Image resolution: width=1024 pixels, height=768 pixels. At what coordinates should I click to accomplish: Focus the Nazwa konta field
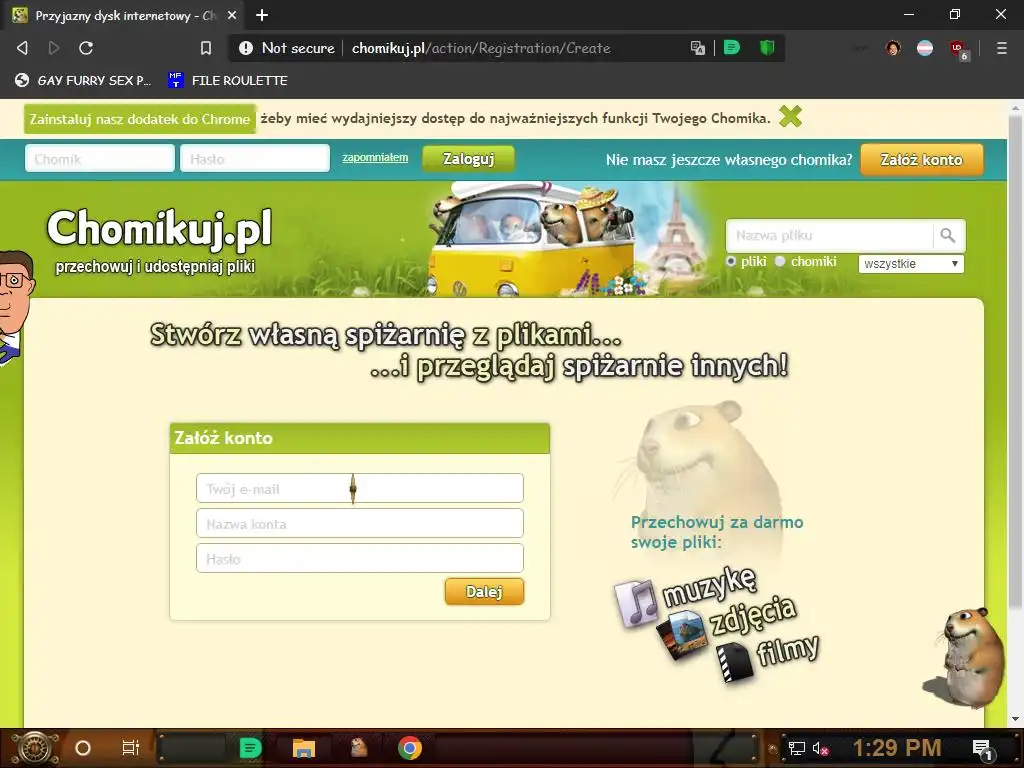(360, 524)
